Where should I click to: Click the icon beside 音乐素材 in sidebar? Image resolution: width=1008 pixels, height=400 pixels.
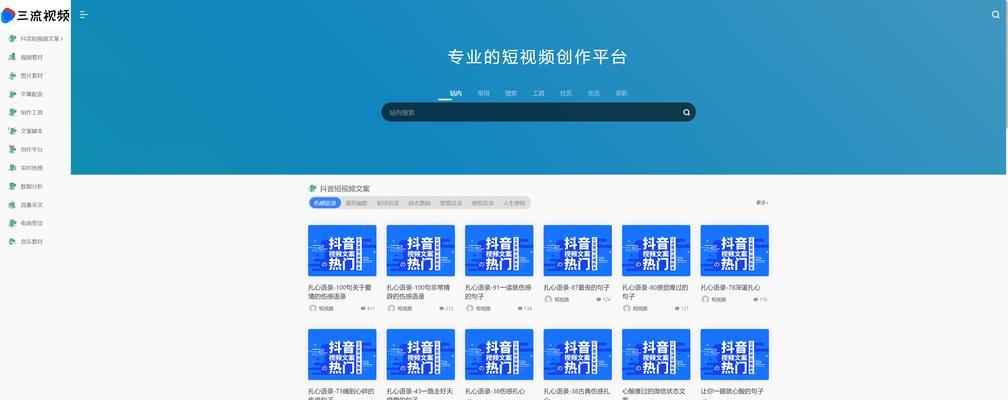click(12, 242)
